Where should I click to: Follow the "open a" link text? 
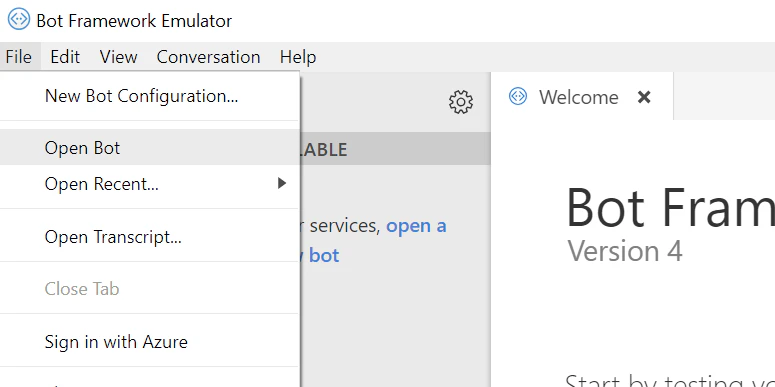click(x=416, y=225)
